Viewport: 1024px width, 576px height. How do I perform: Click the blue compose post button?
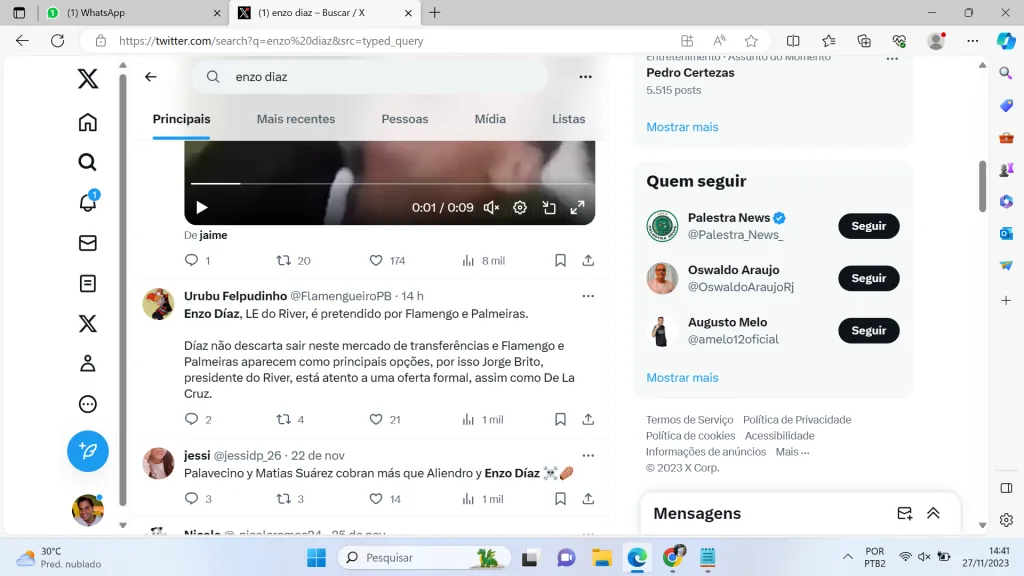click(88, 451)
